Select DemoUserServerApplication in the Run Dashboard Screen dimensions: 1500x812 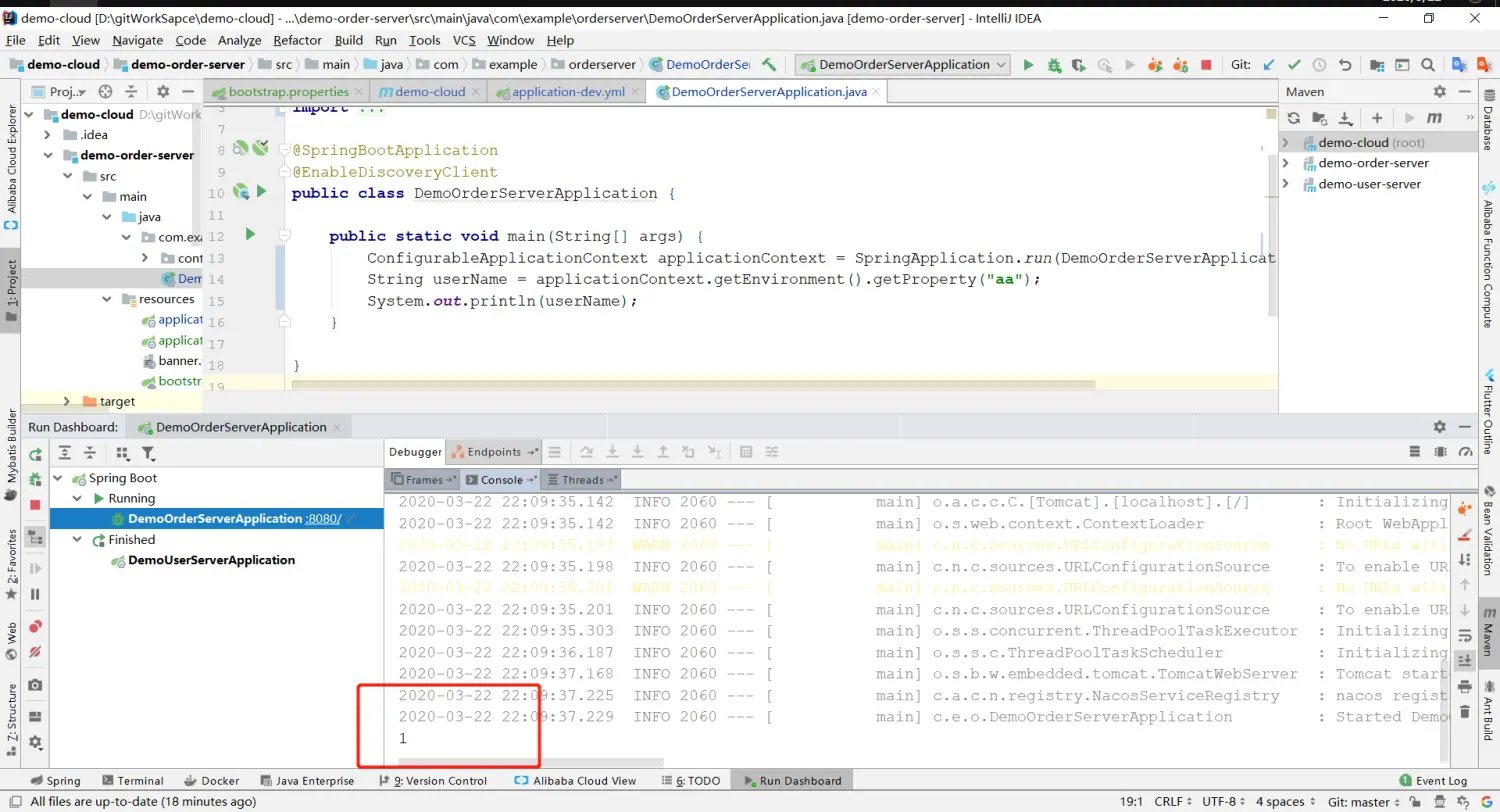[x=211, y=560]
